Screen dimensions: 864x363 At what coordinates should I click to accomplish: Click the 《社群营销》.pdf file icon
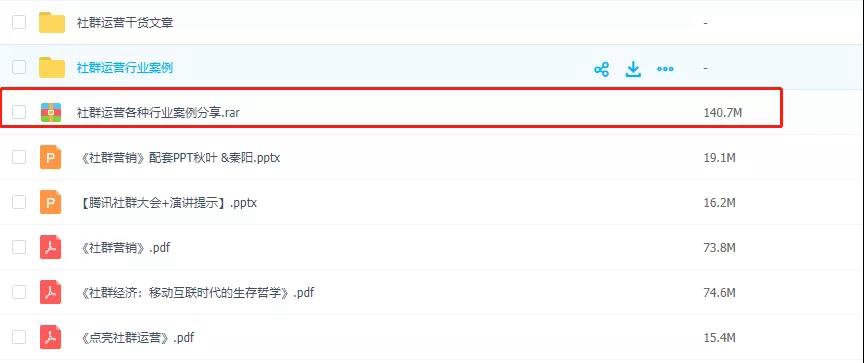(51, 247)
